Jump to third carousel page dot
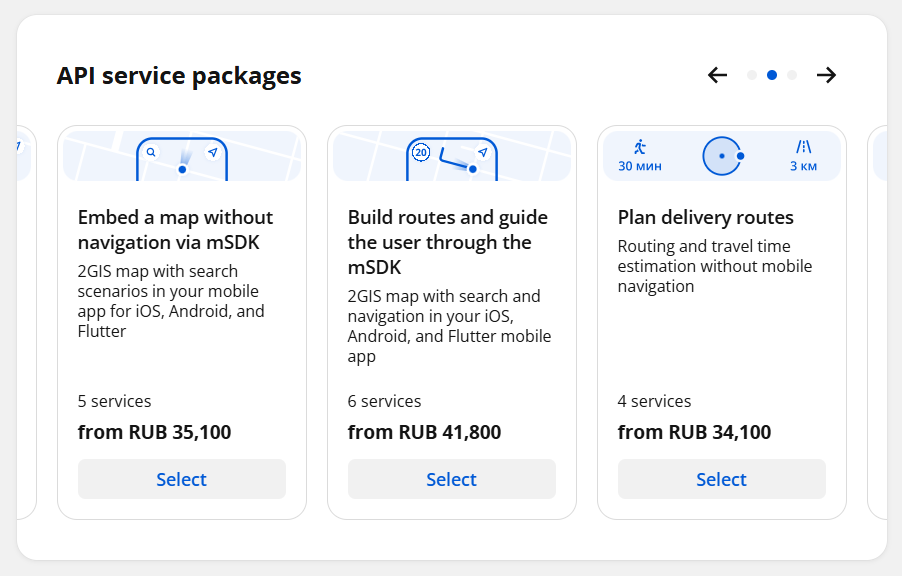 point(792,75)
